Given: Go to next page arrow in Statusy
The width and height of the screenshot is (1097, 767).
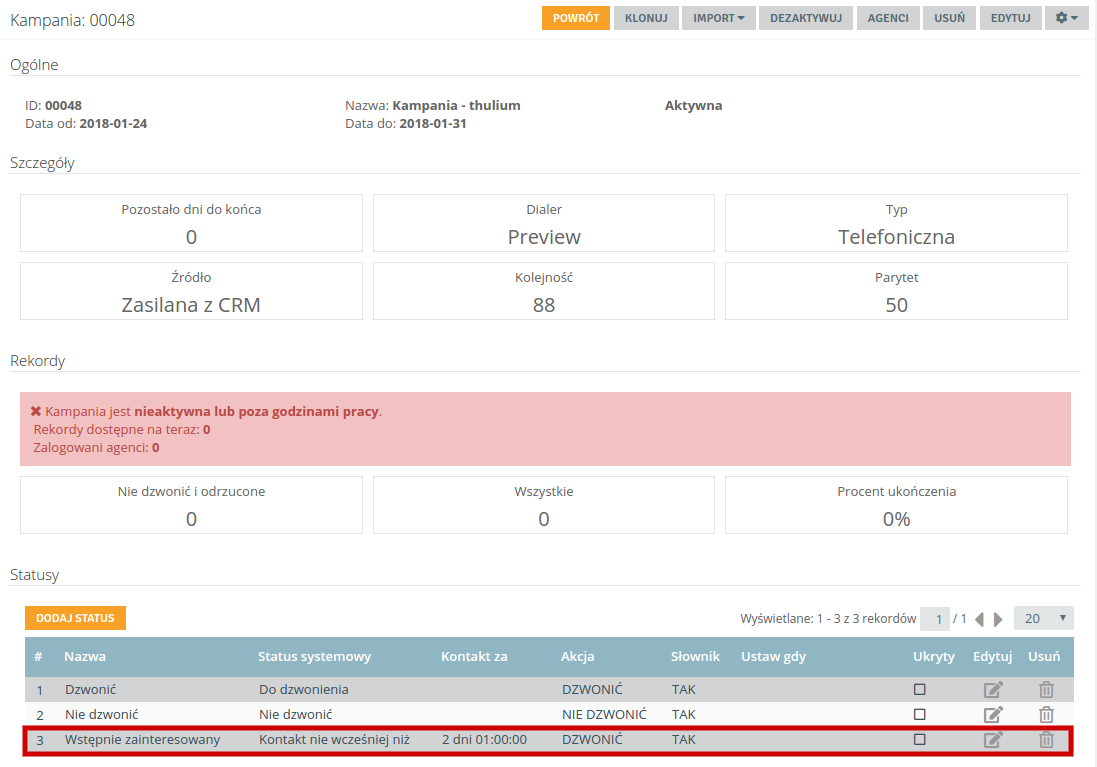Looking at the screenshot, I should tap(998, 619).
